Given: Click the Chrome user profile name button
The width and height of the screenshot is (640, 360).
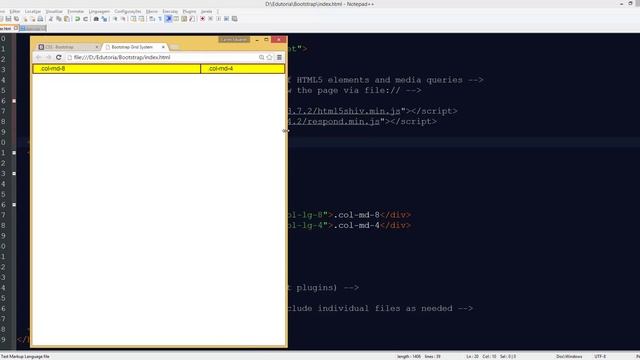Looking at the screenshot, I should (234, 40).
